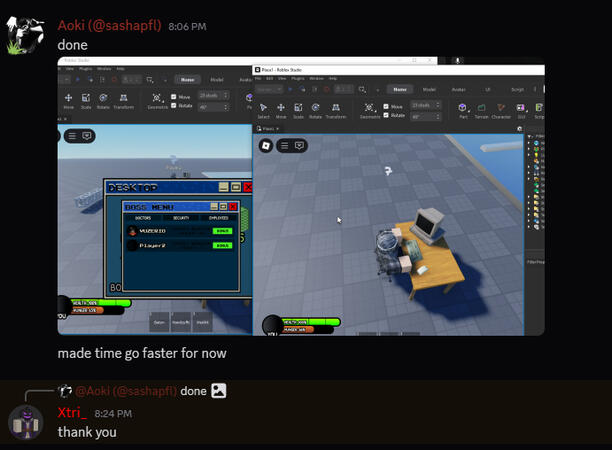Screen dimensions: 612x450
Task: Open the Place1 document tab dropdown arrow
Action: pyautogui.click(x=278, y=128)
